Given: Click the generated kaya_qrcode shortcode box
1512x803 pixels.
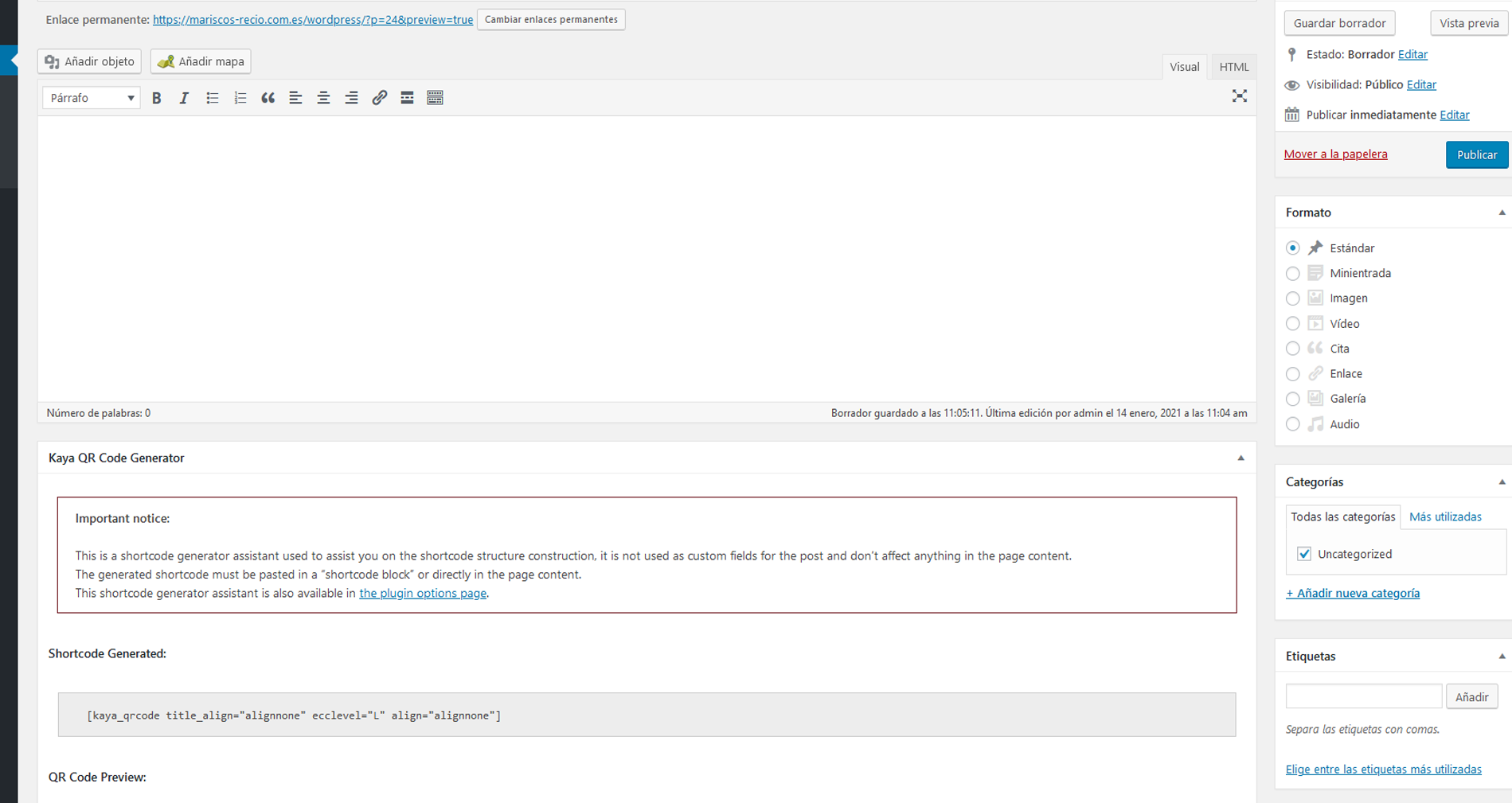Looking at the screenshot, I should point(647,715).
